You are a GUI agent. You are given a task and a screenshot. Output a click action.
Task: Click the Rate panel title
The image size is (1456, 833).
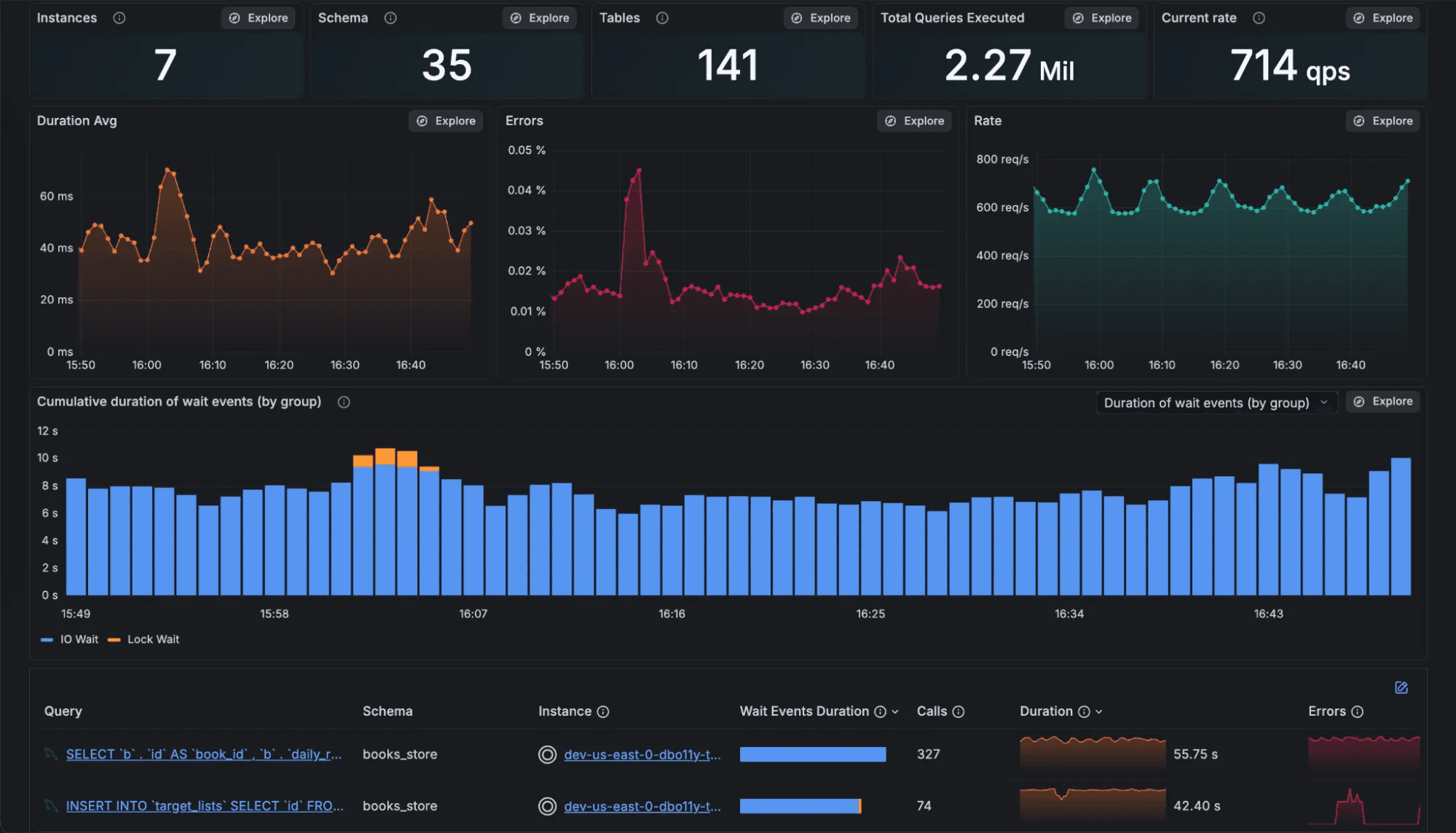tap(988, 120)
